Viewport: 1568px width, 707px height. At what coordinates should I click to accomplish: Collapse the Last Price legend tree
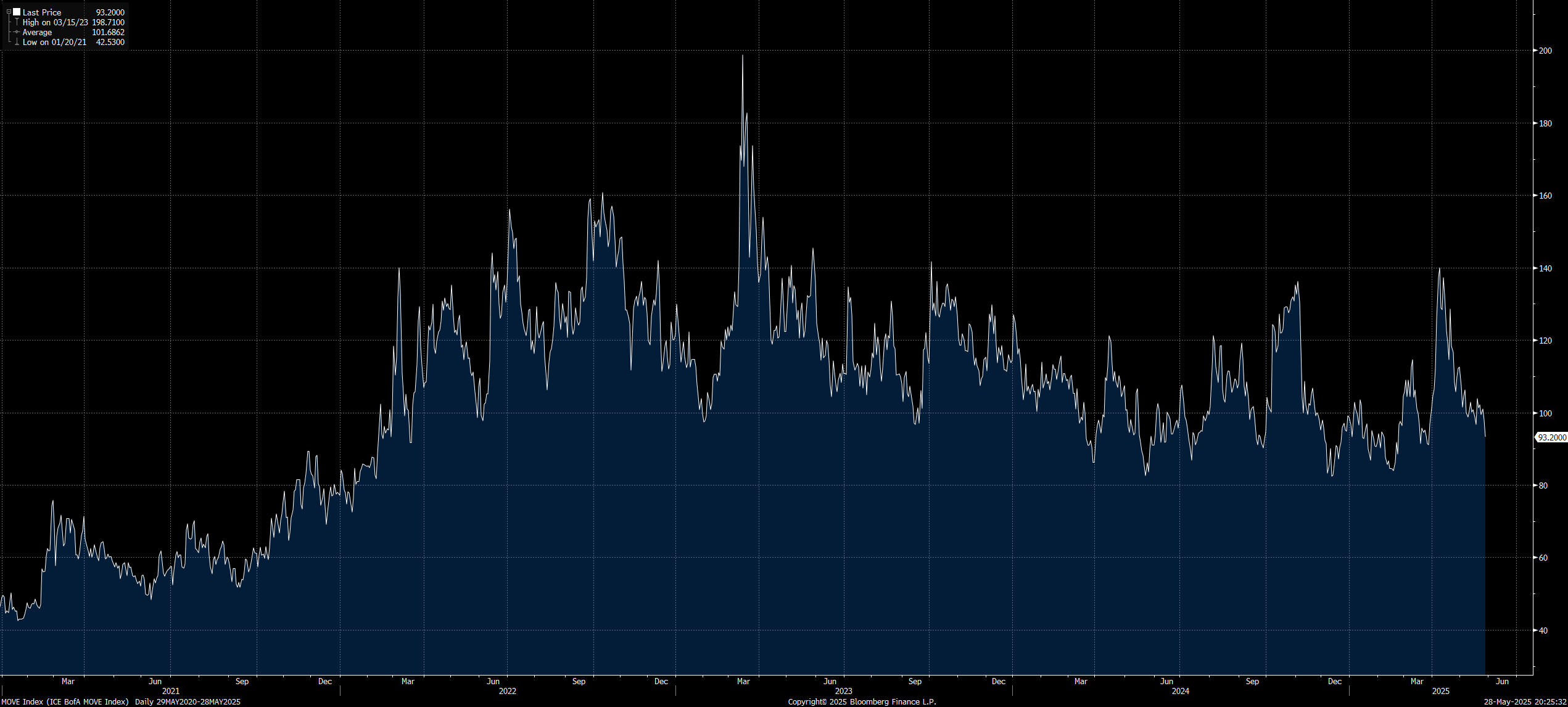(x=9, y=12)
